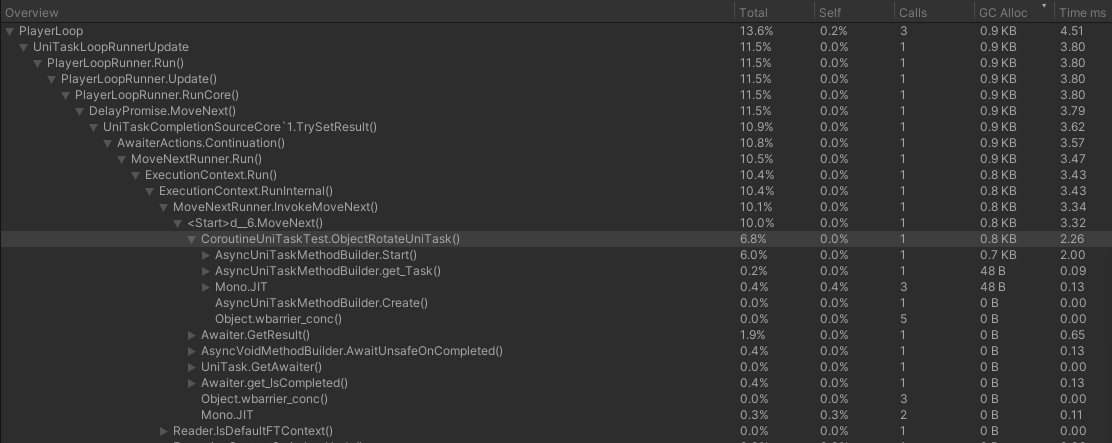The width and height of the screenshot is (1112, 443).
Task: Select MoveNextRunner.InvokeMoveNext() entry
Action: point(275,207)
